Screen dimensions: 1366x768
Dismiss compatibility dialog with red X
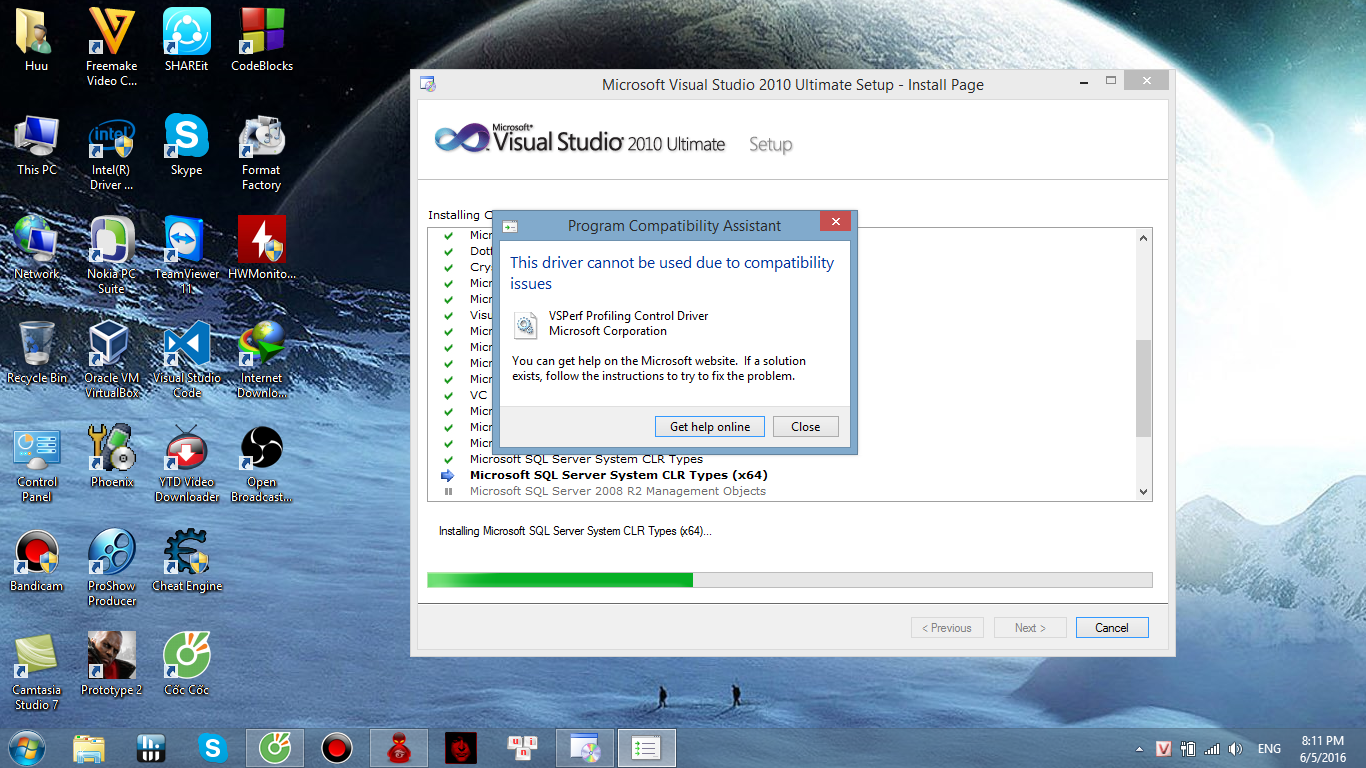click(x=835, y=222)
